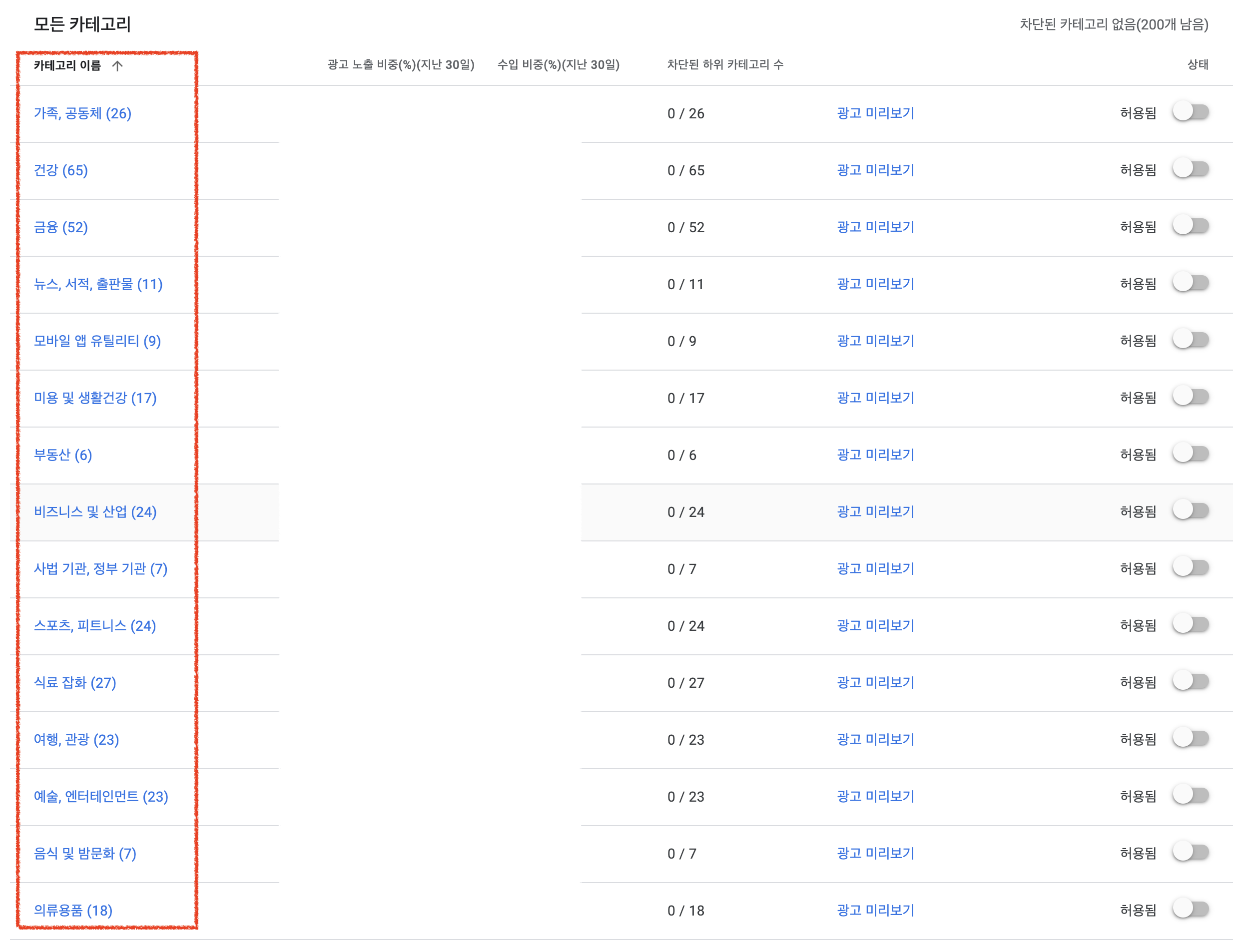Image resolution: width=1243 pixels, height=952 pixels.
Task: Click 광고 미리보기 for 스포츠, 피트니스 row
Action: pyautogui.click(x=875, y=626)
